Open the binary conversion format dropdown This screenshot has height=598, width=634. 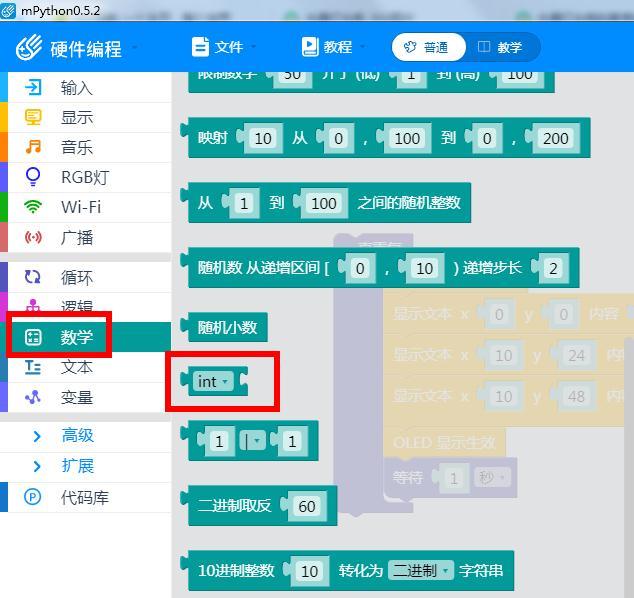420,571
